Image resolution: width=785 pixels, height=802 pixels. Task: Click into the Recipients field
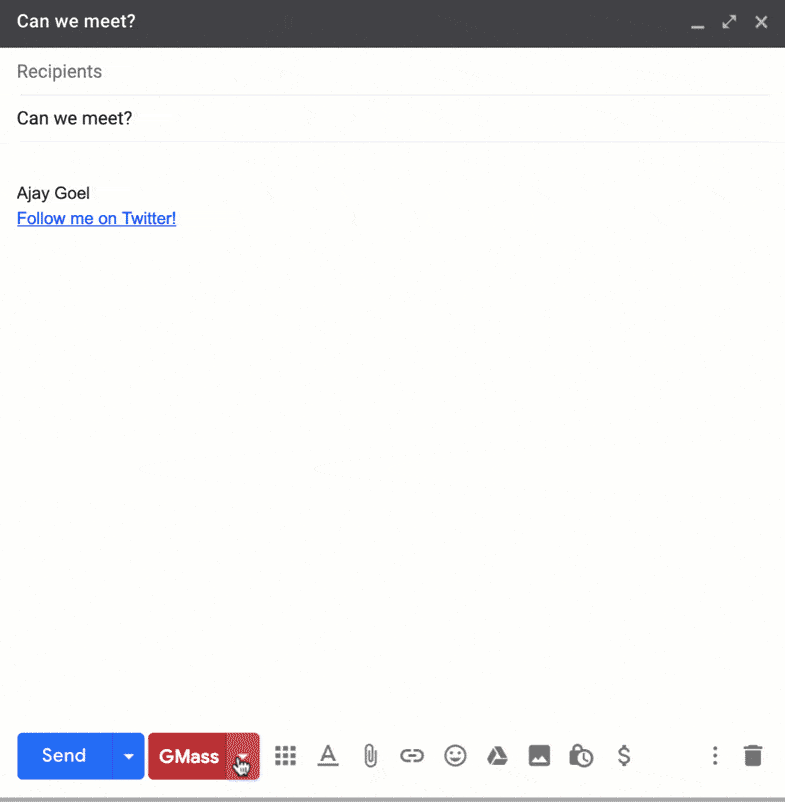pyautogui.click(x=390, y=72)
